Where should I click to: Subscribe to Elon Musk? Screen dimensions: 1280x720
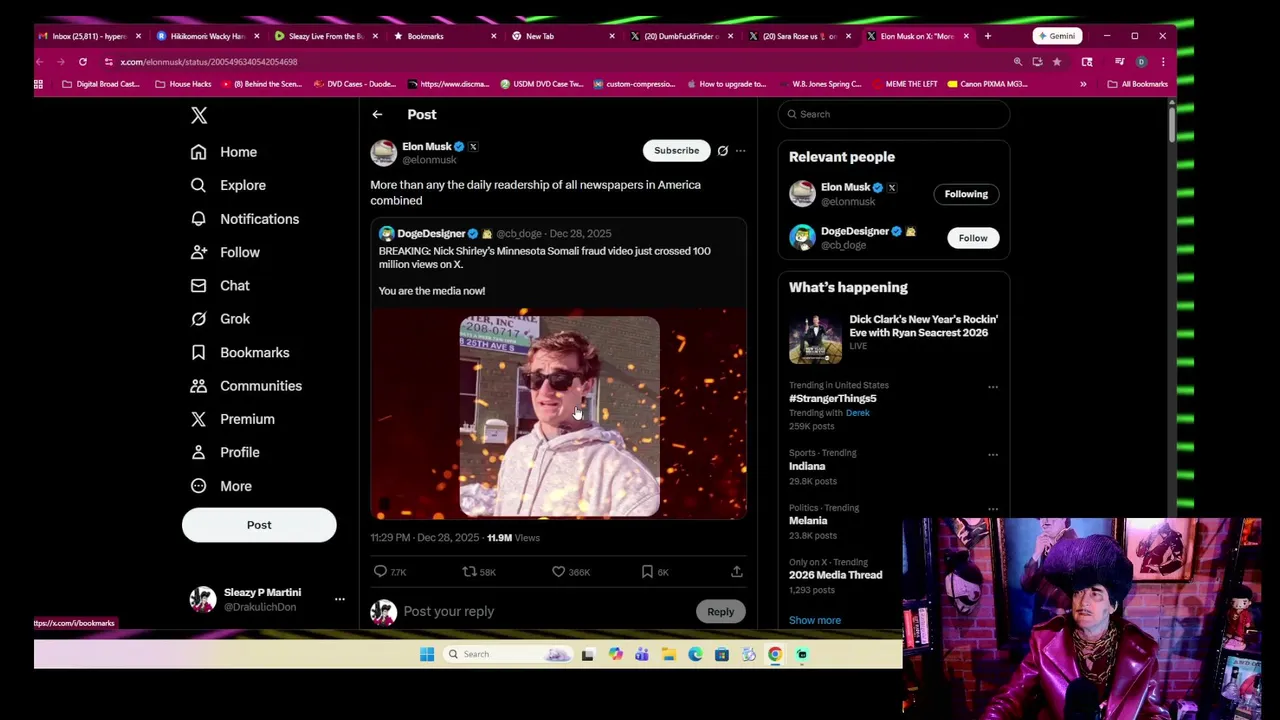(x=676, y=150)
